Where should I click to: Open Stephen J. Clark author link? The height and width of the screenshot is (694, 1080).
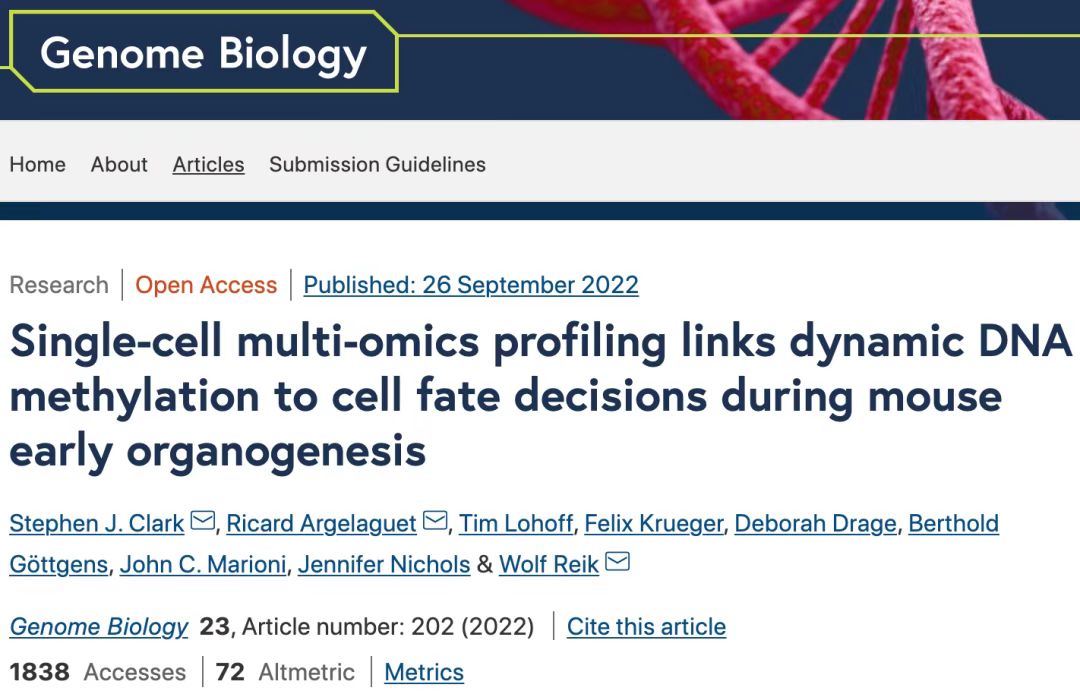coord(97,524)
